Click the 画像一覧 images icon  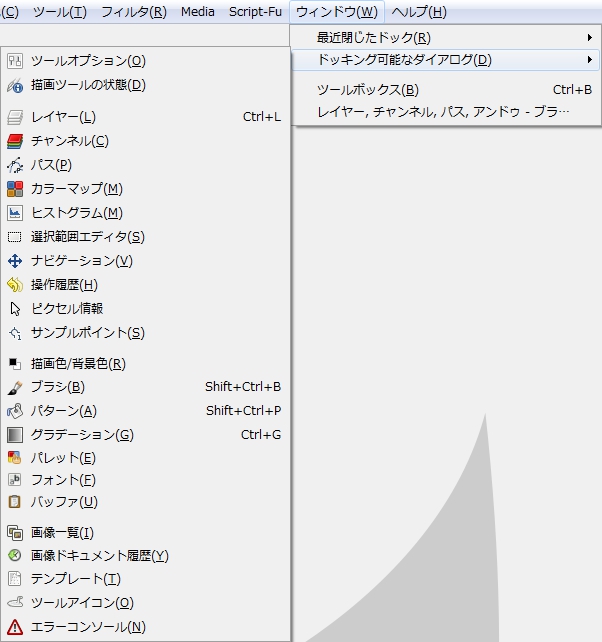[x=15, y=533]
